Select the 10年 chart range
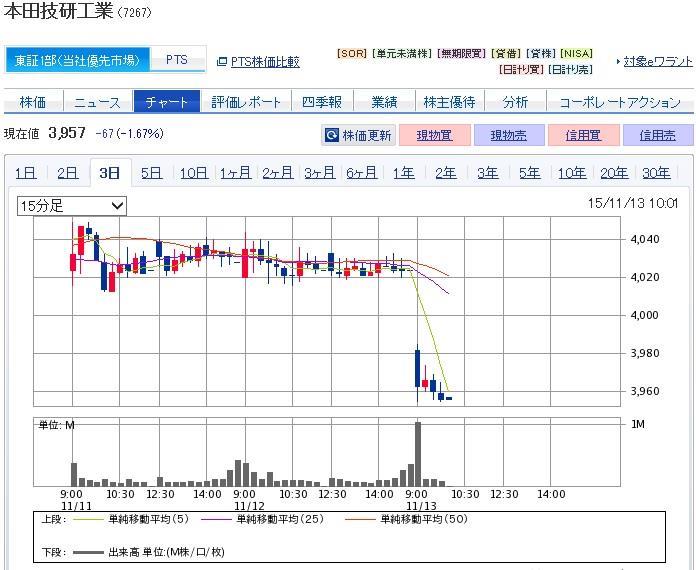 (572, 172)
